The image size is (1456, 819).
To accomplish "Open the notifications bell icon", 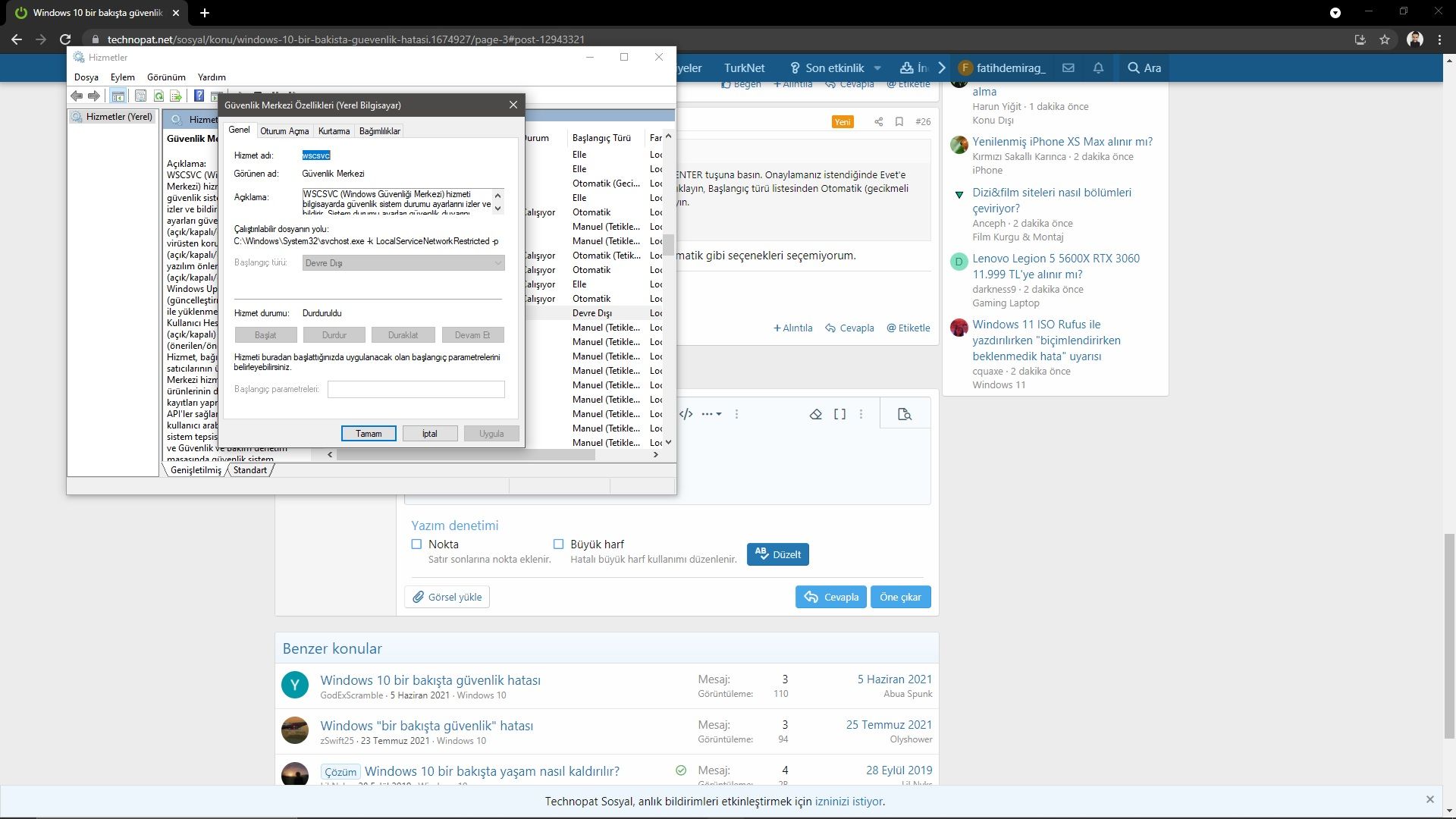I will [x=1098, y=67].
